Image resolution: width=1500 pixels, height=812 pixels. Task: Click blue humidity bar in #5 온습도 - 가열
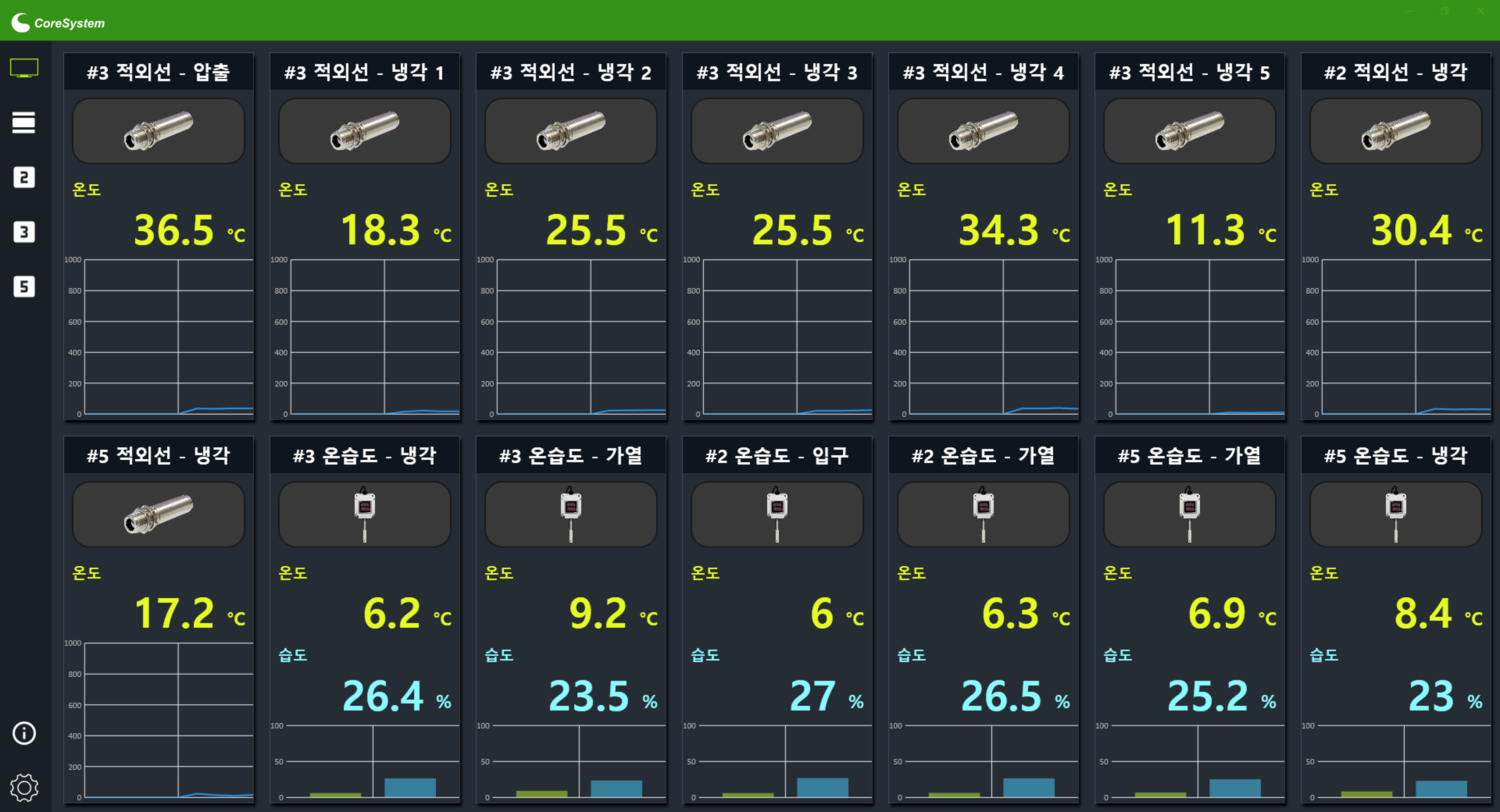[x=1235, y=788]
